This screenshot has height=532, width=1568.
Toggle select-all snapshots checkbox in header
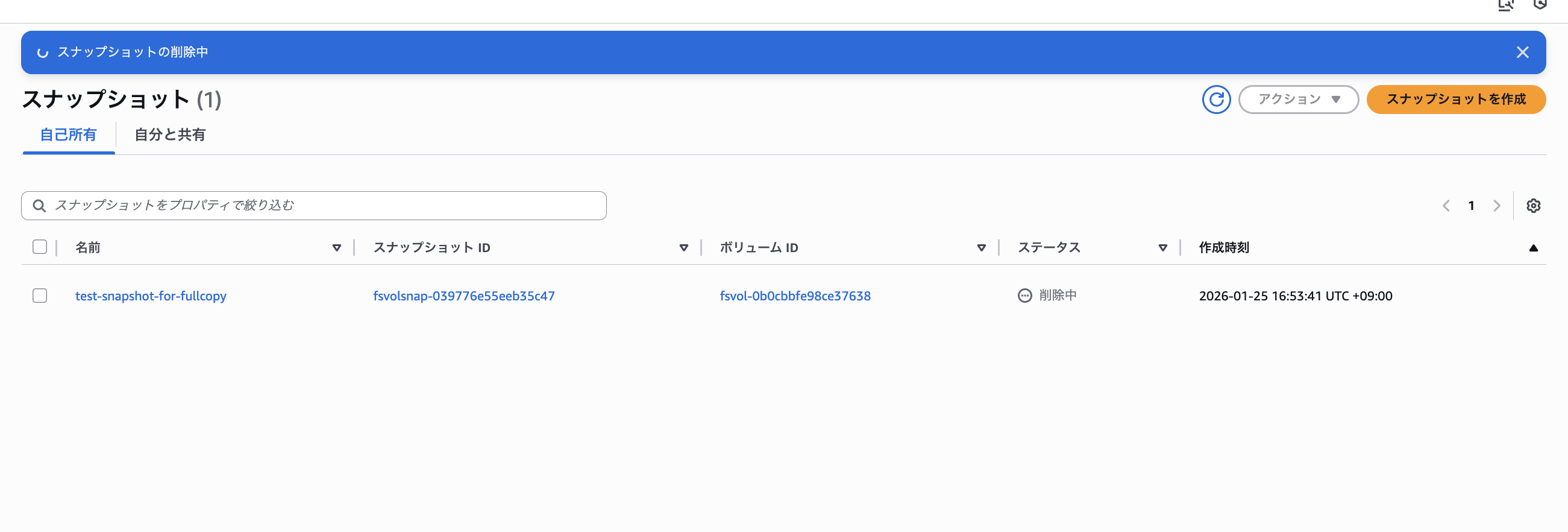point(40,247)
